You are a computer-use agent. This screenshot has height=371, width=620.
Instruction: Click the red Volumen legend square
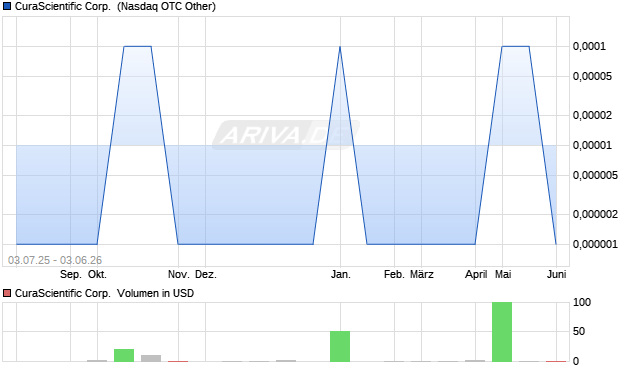coord(7,293)
